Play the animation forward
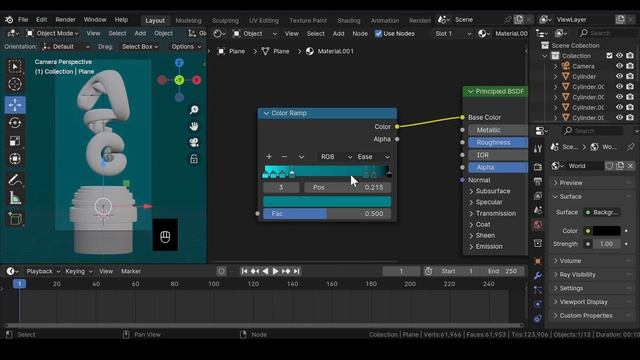This screenshot has height=360, width=640. (276, 271)
